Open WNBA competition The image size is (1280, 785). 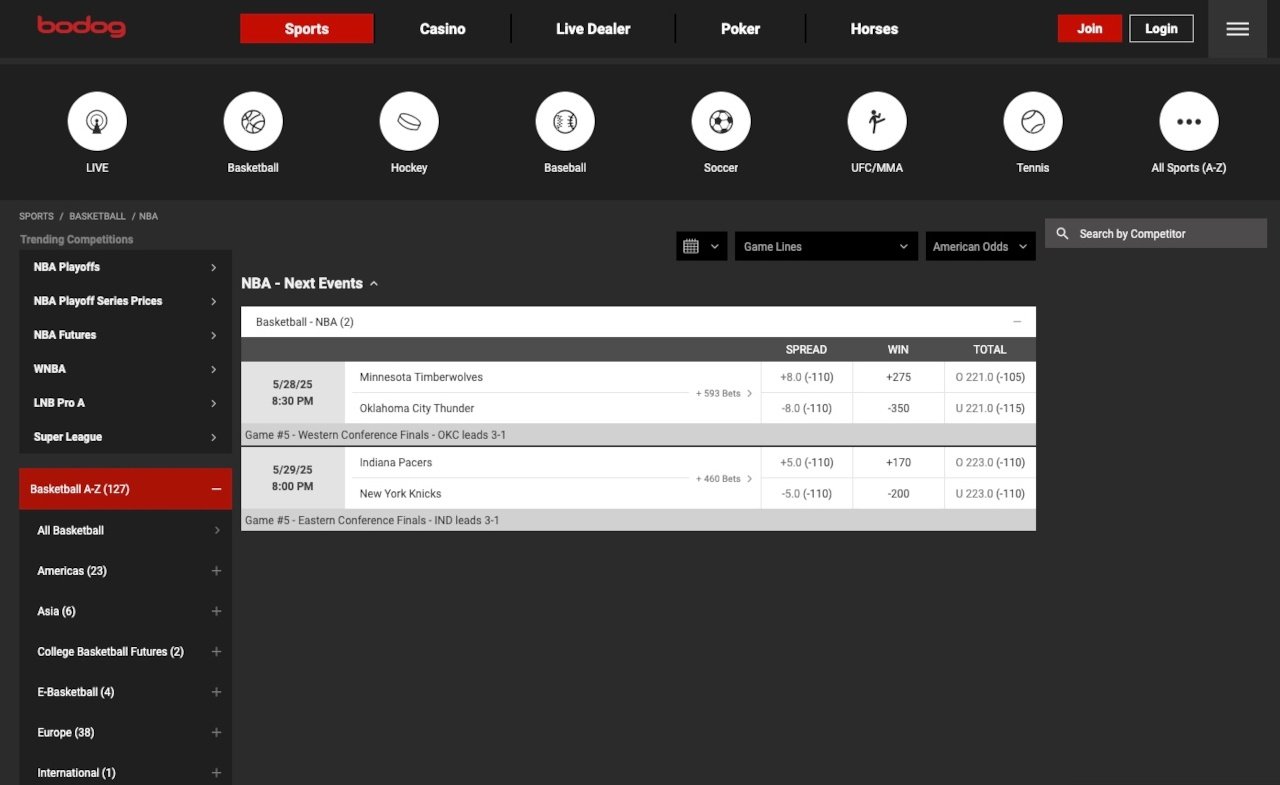125,369
